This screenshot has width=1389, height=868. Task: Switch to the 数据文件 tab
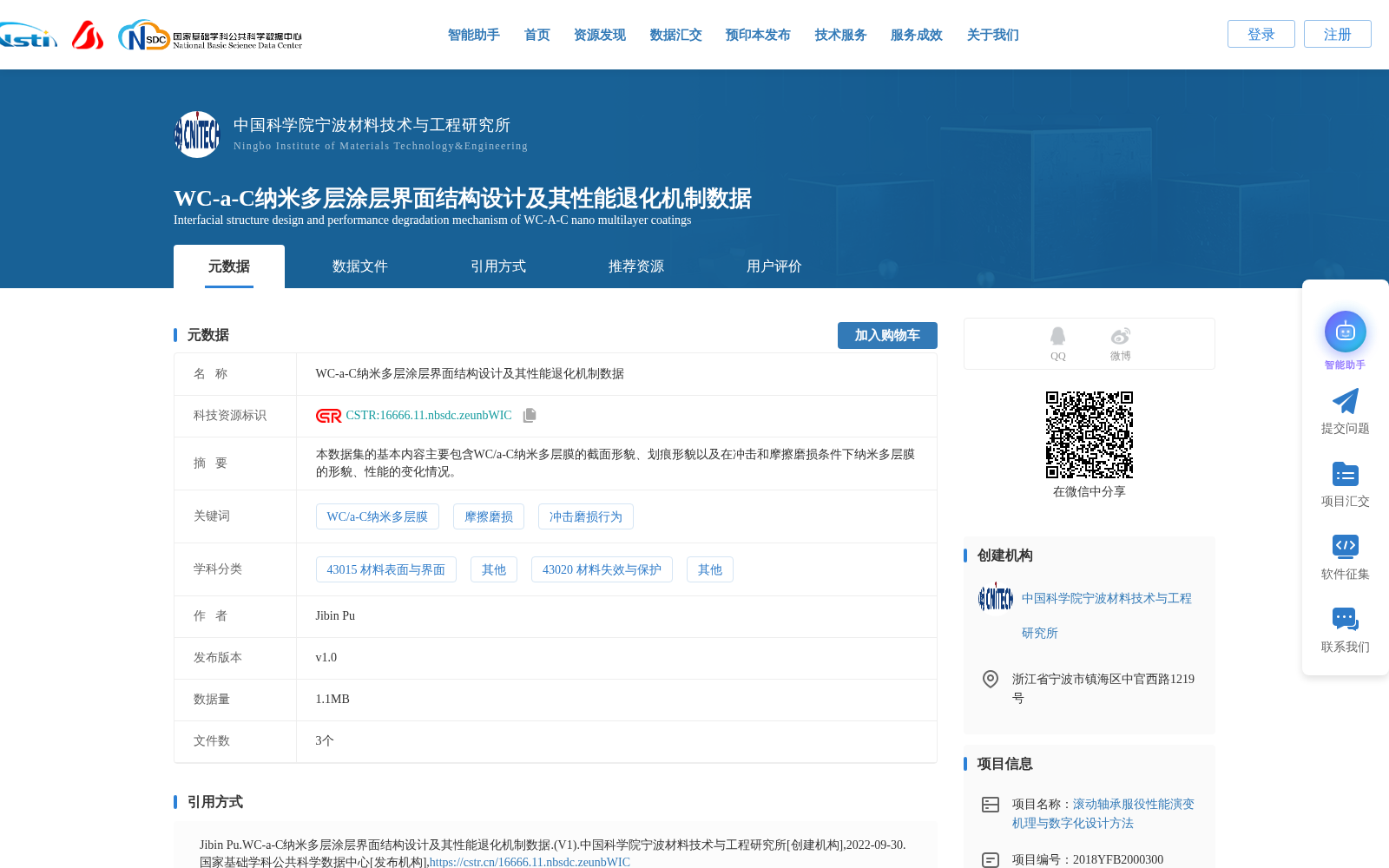pos(360,266)
